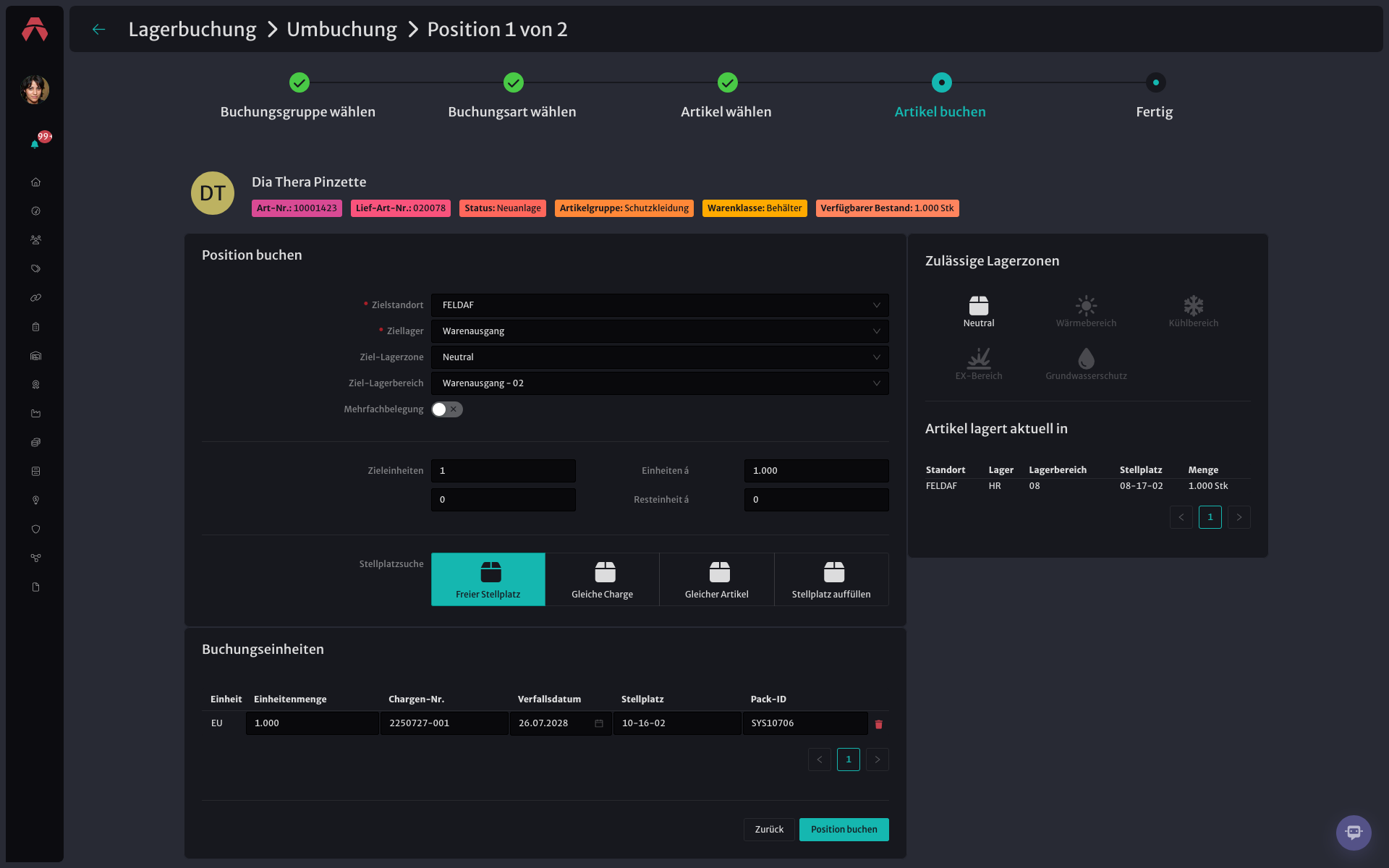Go to next page in Buchungseinheiten

(878, 759)
